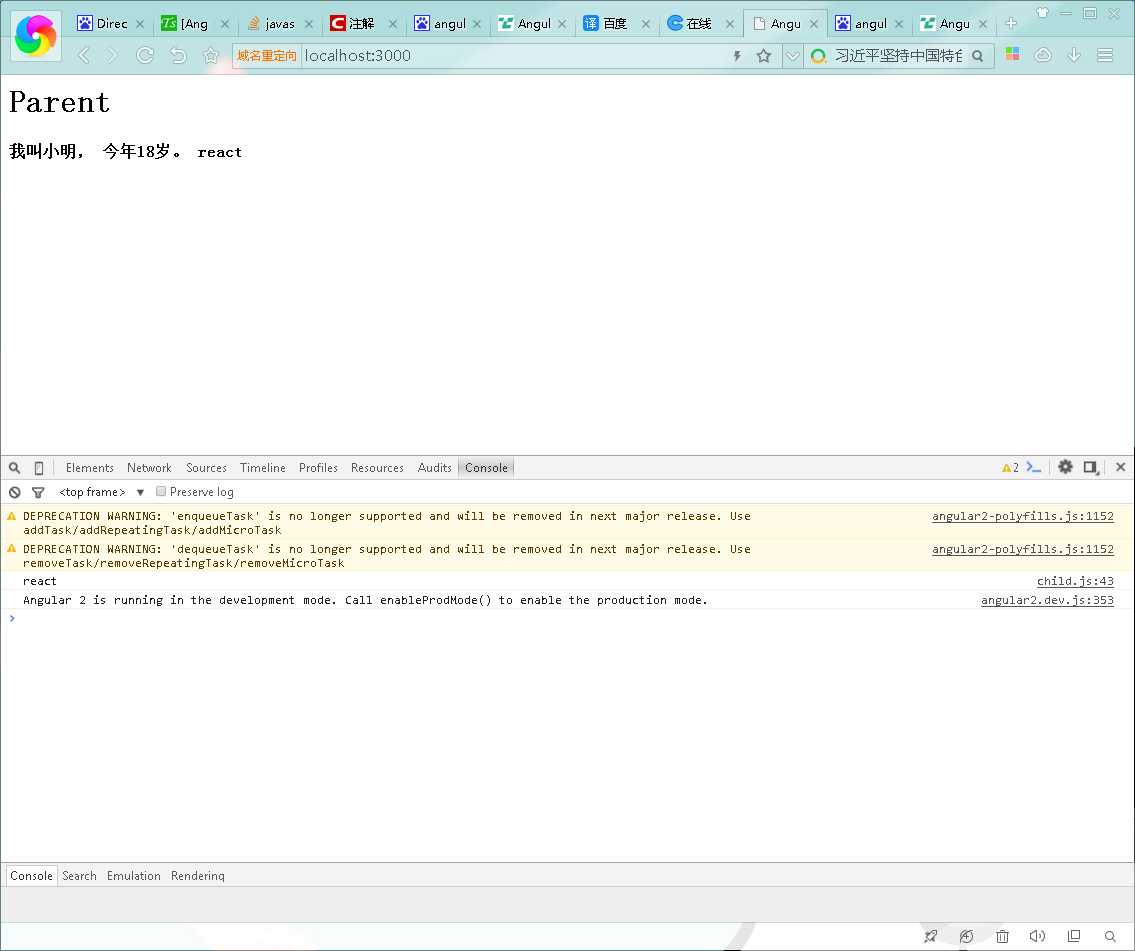Click the browser back arrow
The width and height of the screenshot is (1135, 951).
[x=84, y=56]
